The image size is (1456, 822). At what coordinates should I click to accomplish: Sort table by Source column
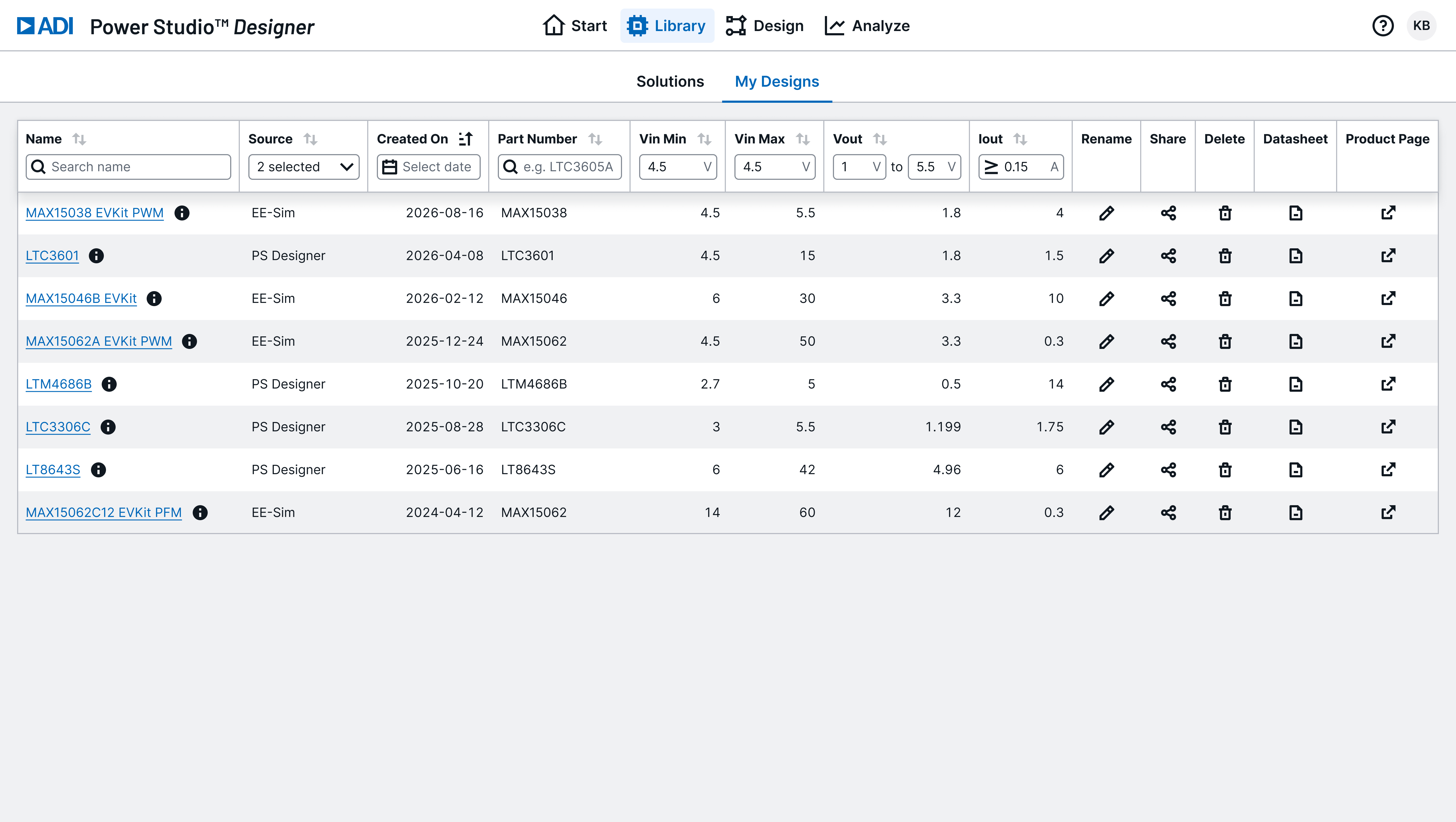tap(310, 139)
